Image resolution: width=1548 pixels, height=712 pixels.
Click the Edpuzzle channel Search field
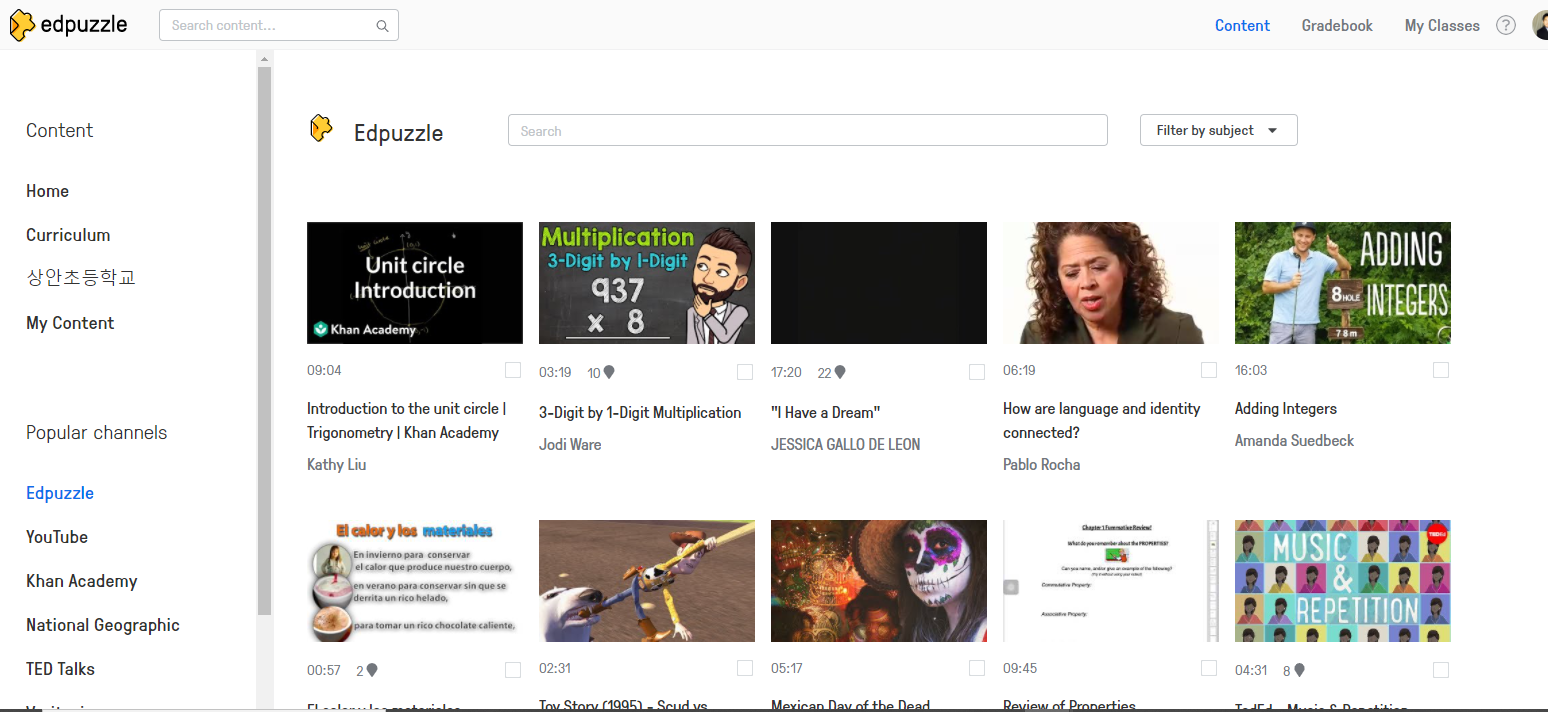coord(807,130)
